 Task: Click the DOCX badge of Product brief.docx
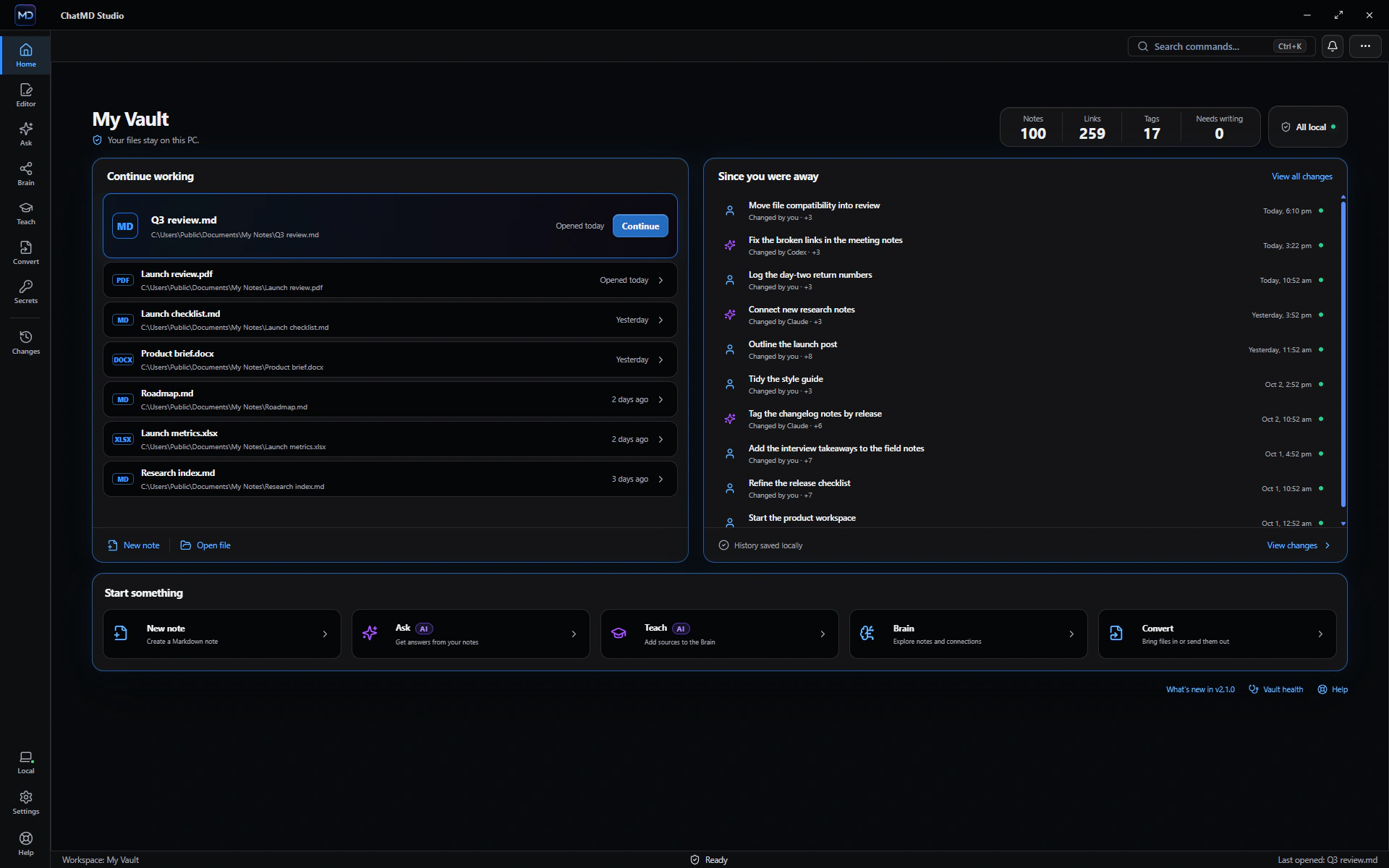(123, 359)
